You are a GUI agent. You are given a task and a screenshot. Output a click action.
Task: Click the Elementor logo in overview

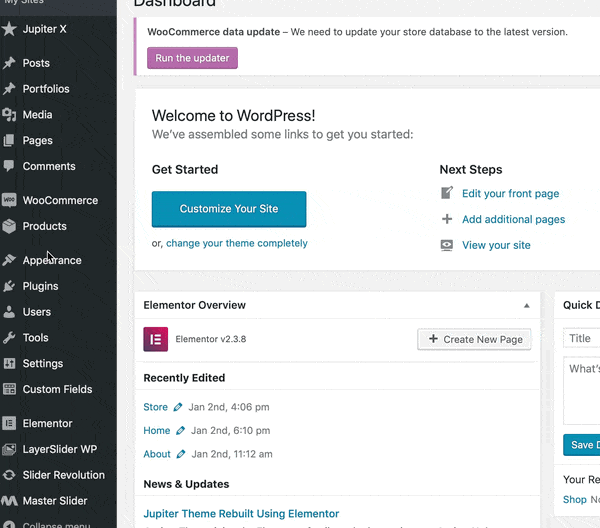(x=155, y=339)
